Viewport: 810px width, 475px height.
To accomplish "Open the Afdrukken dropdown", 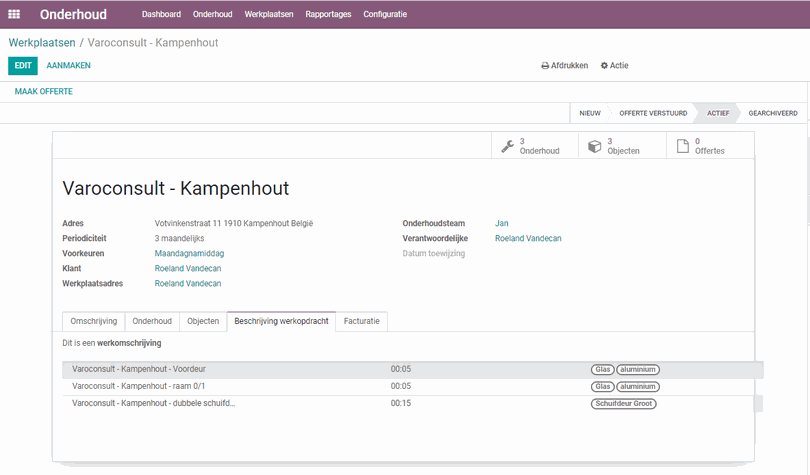I will coord(564,66).
